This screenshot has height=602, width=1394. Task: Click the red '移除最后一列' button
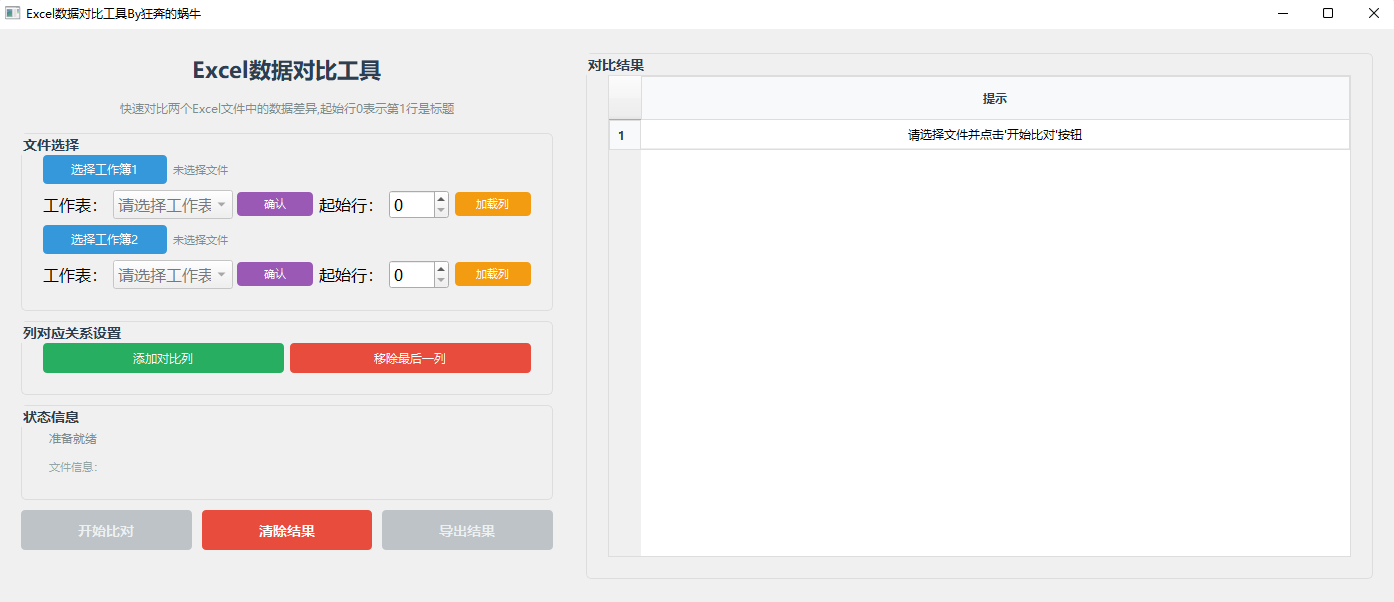click(410, 357)
